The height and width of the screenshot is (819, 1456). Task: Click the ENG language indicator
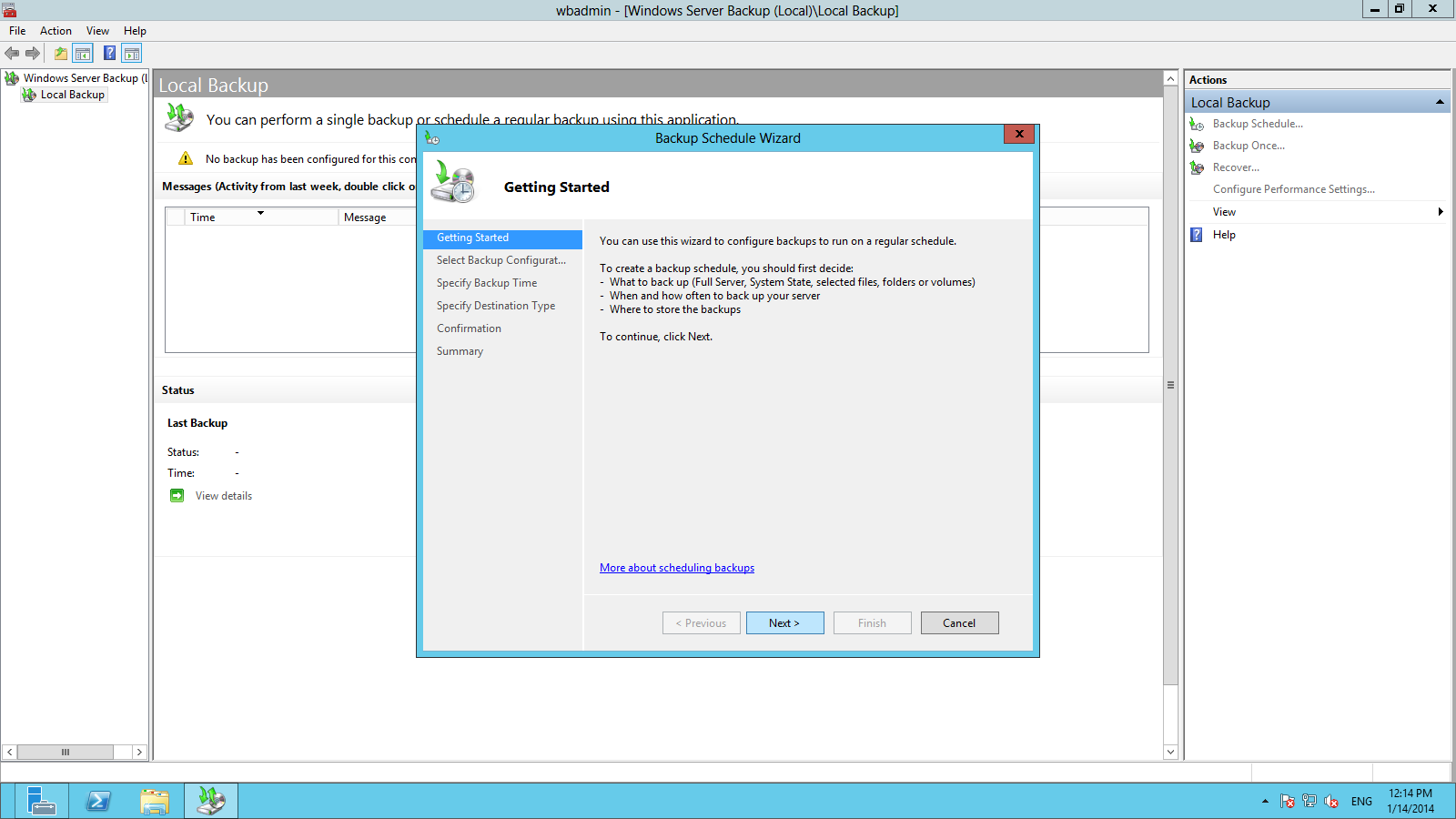click(x=1361, y=802)
